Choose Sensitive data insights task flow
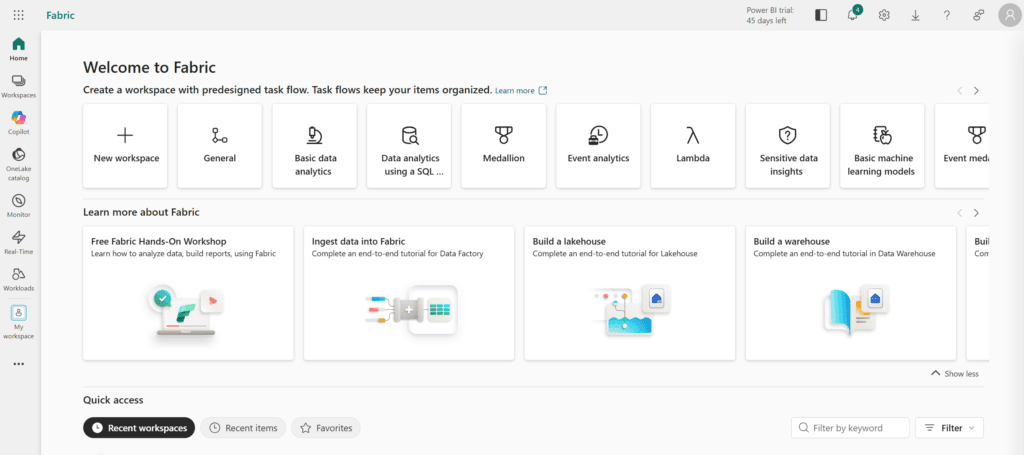 [788, 146]
